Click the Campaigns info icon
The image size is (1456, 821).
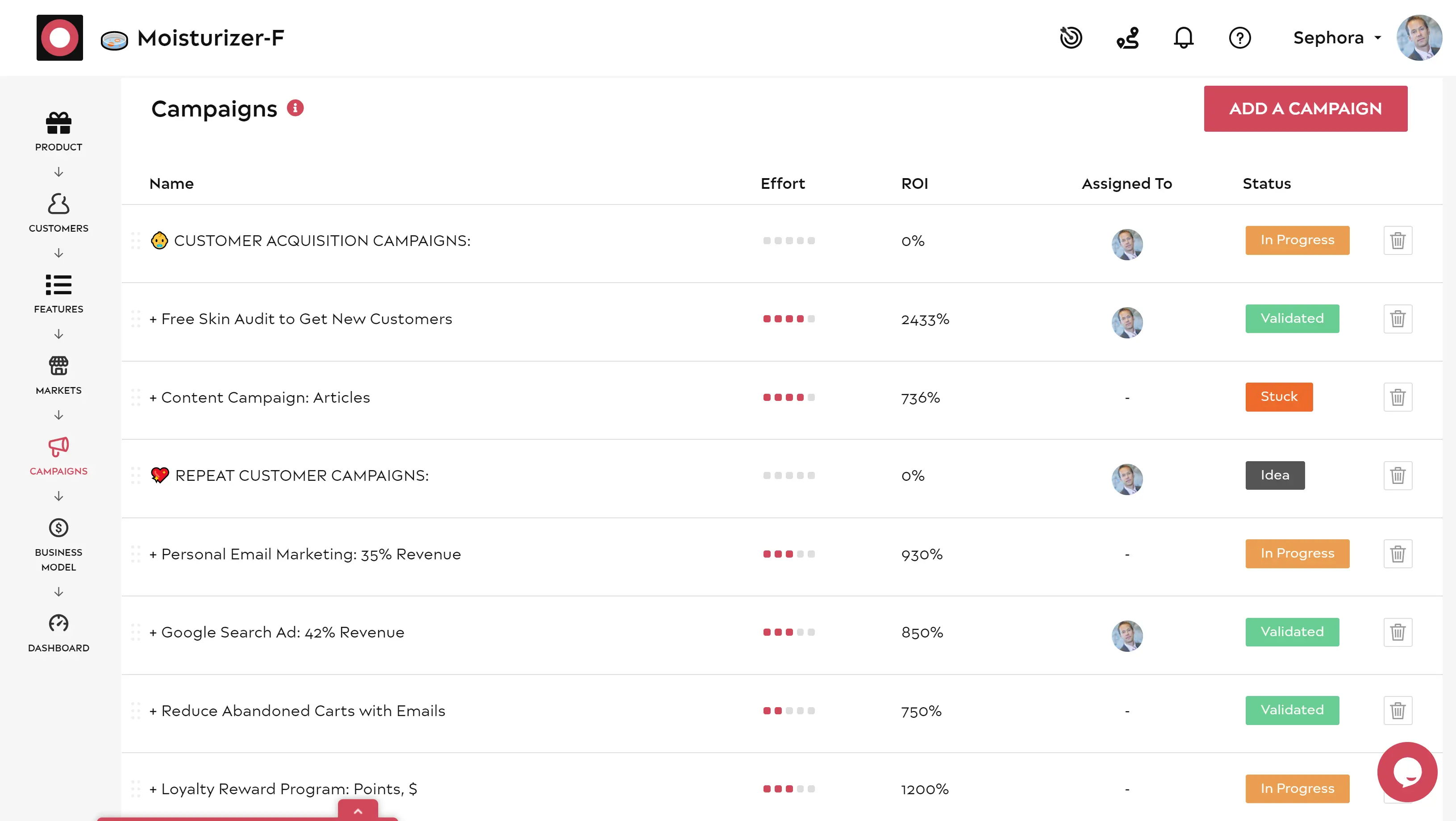(295, 107)
